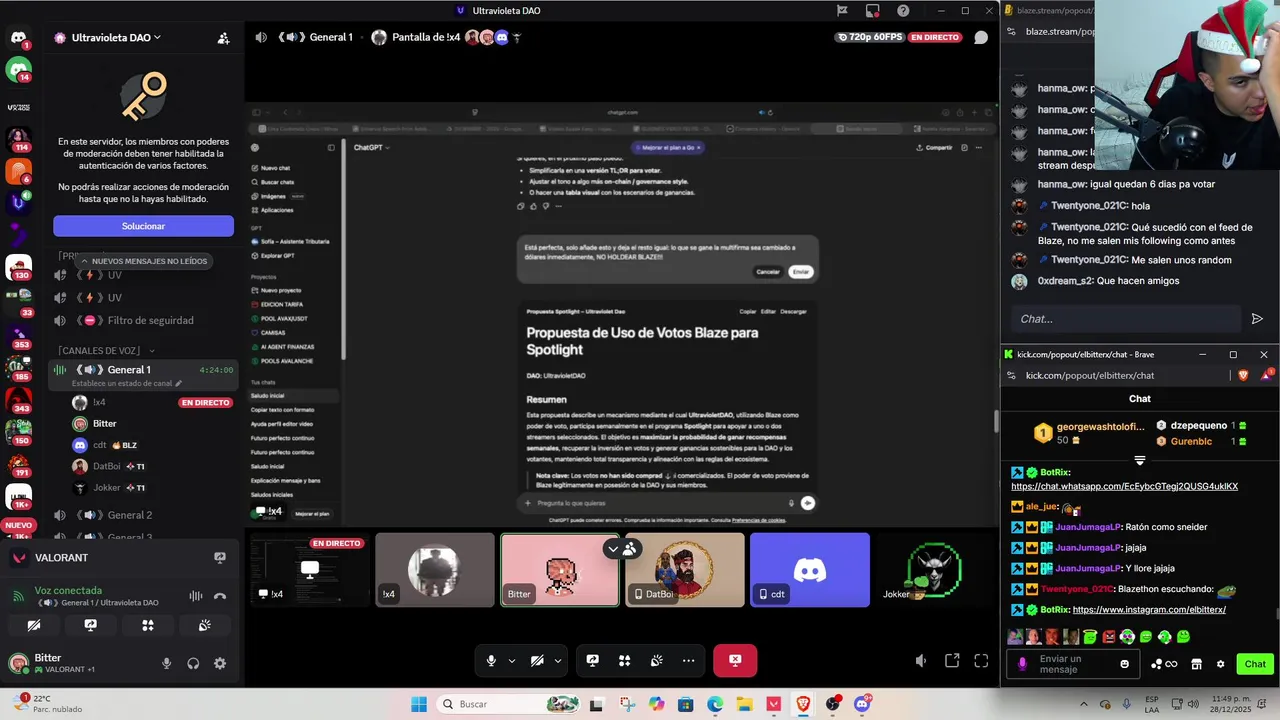Show hidden system tray icons chevron
Image resolution: width=1280 pixels, height=720 pixels.
pos(1084,704)
